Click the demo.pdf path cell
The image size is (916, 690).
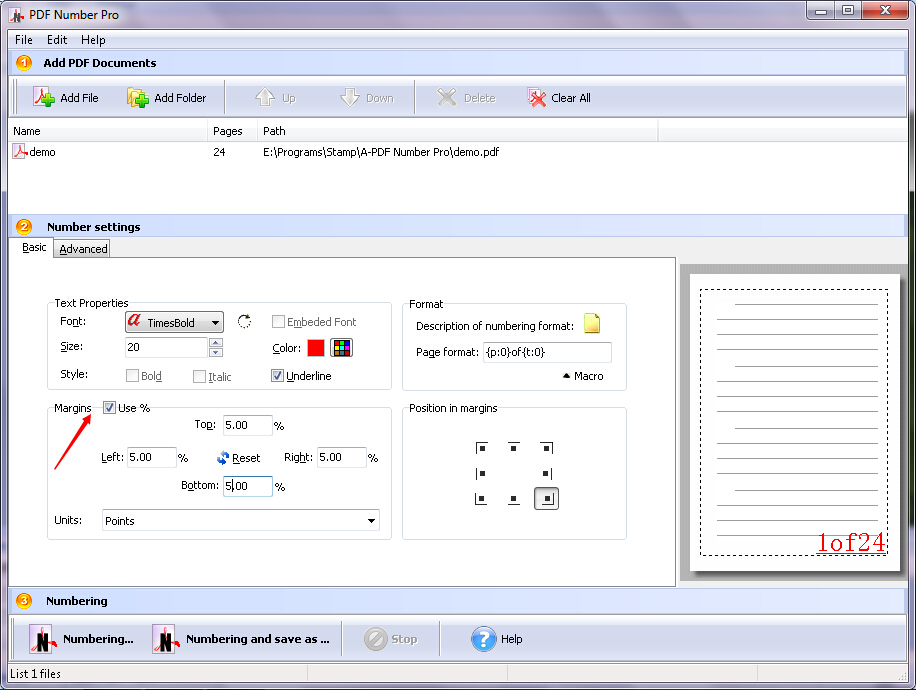tap(381, 152)
